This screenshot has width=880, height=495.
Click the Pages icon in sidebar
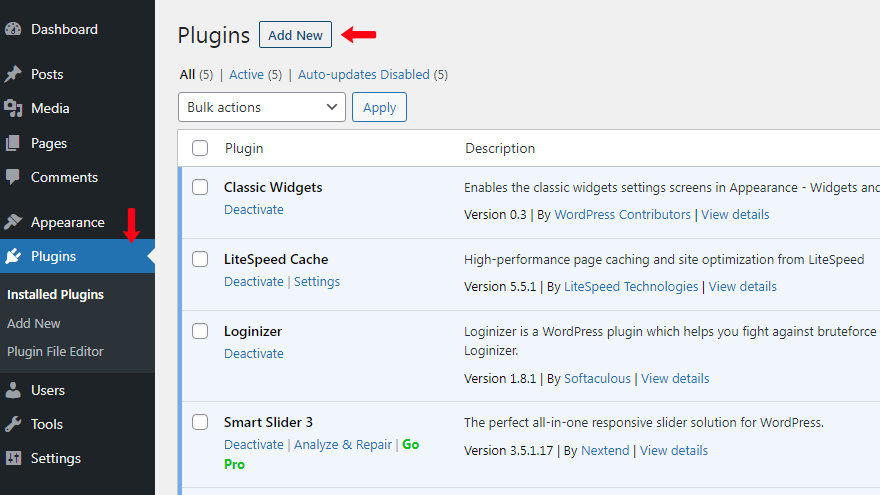pos(13,144)
